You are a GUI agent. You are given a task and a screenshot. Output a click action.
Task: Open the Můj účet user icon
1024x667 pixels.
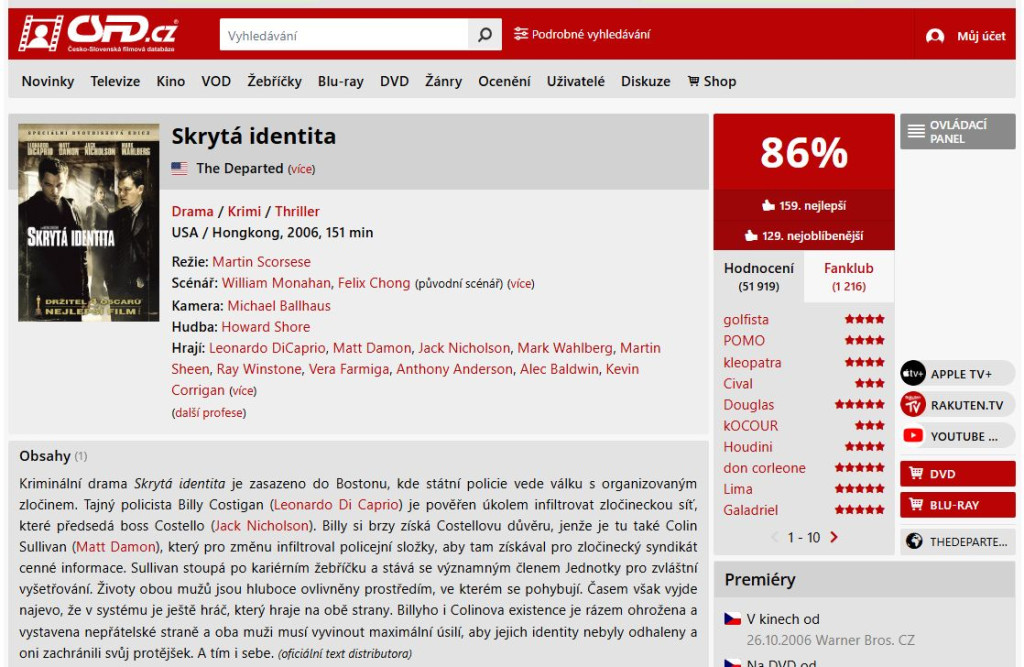point(935,36)
